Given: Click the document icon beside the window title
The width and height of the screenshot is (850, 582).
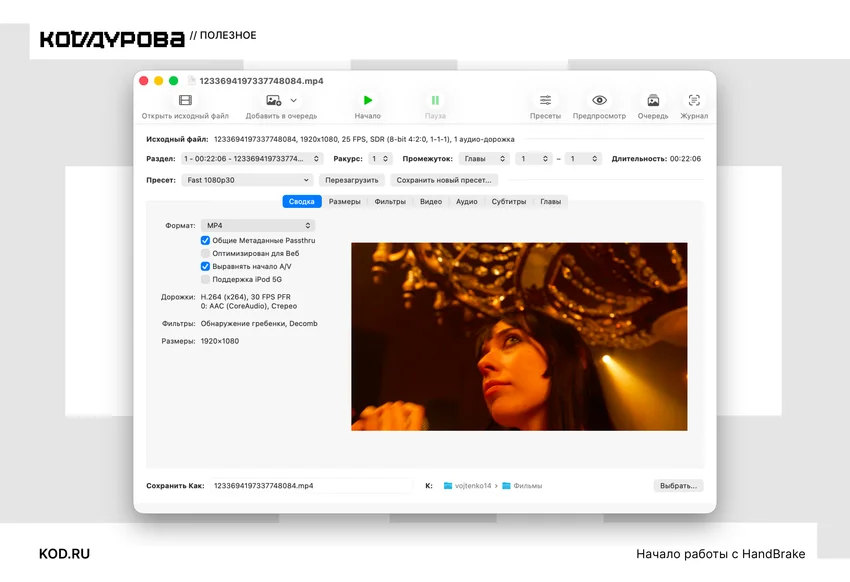Looking at the screenshot, I should 191,81.
